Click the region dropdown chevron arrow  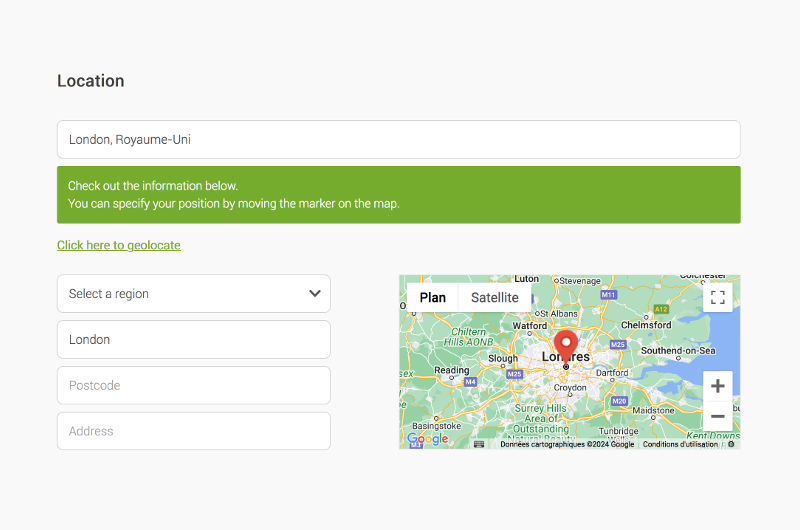[x=315, y=294]
